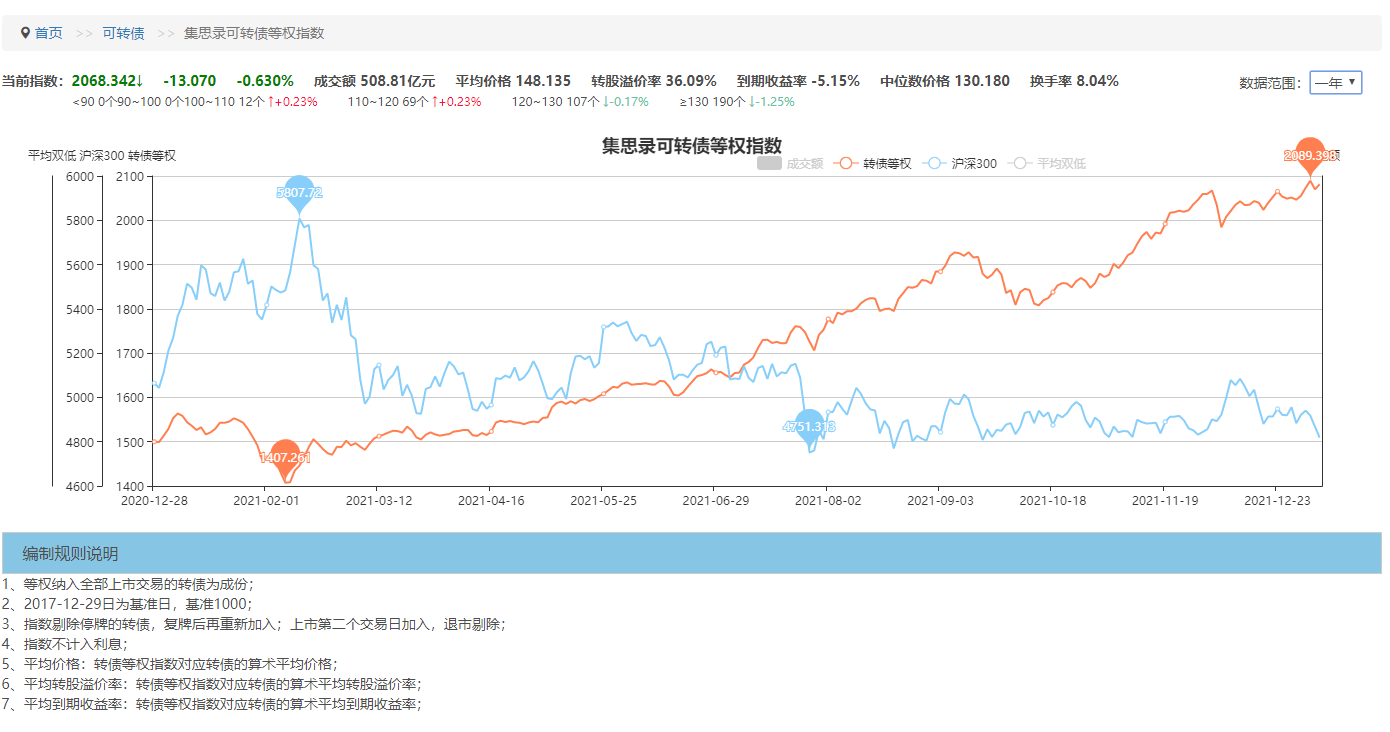Image resolution: width=1390 pixels, height=732 pixels.
Task: Go to the 首页 home link
Action: (48, 33)
